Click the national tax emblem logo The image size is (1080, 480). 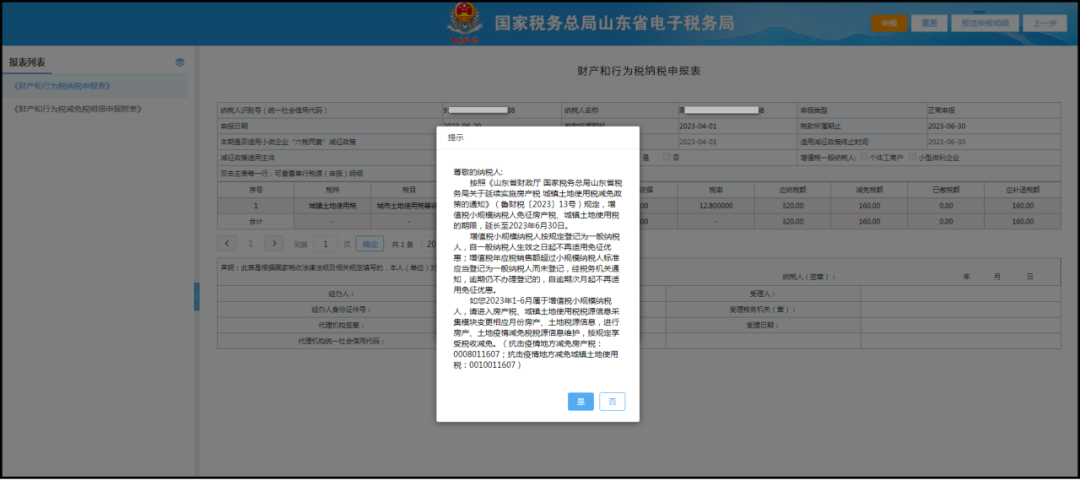pyautogui.click(x=464, y=22)
